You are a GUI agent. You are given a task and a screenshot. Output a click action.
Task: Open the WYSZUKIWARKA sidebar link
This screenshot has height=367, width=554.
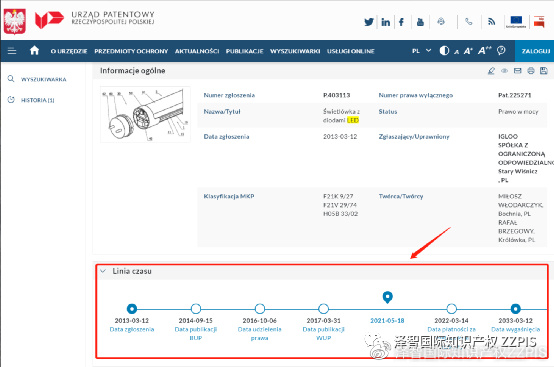[43, 79]
